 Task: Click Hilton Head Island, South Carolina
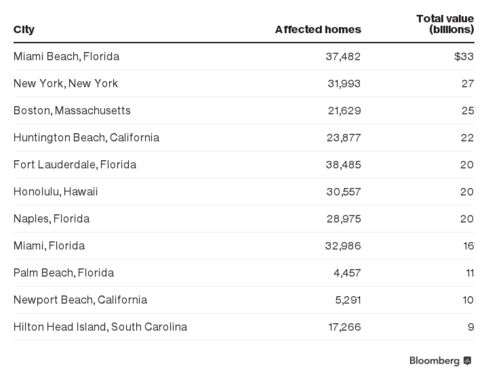point(100,327)
